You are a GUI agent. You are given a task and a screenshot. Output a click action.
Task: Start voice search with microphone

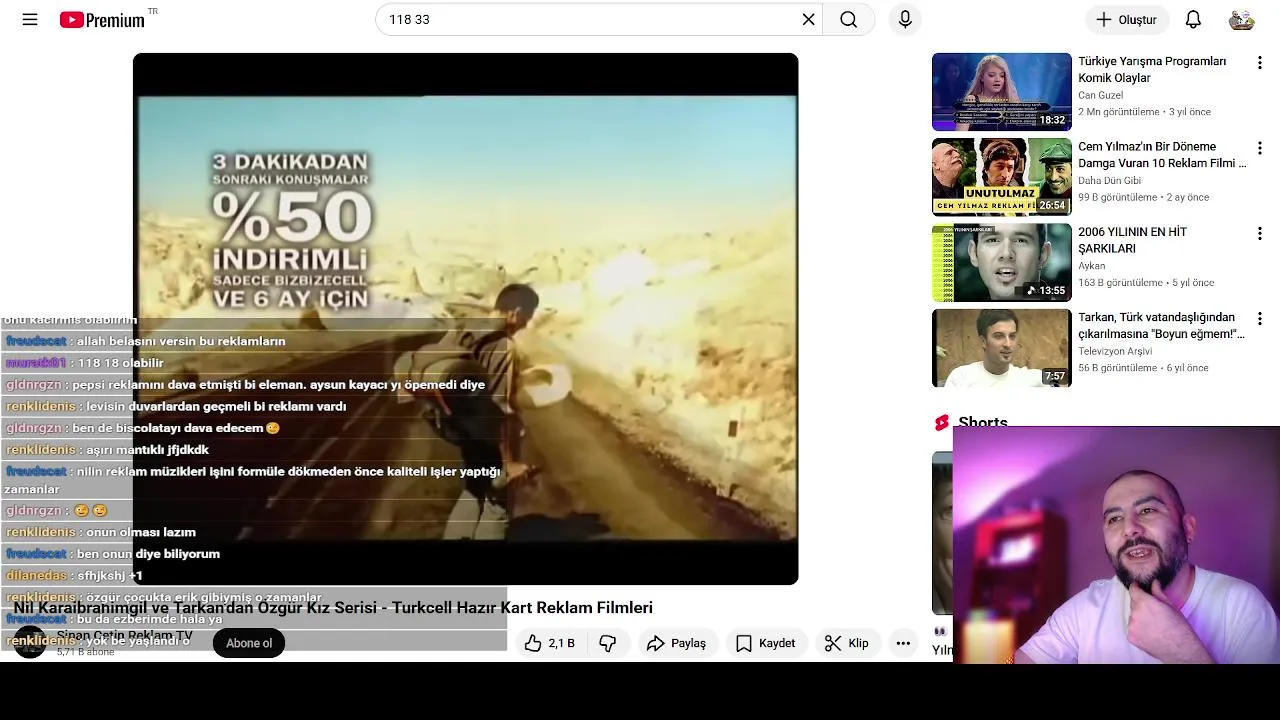coord(905,20)
